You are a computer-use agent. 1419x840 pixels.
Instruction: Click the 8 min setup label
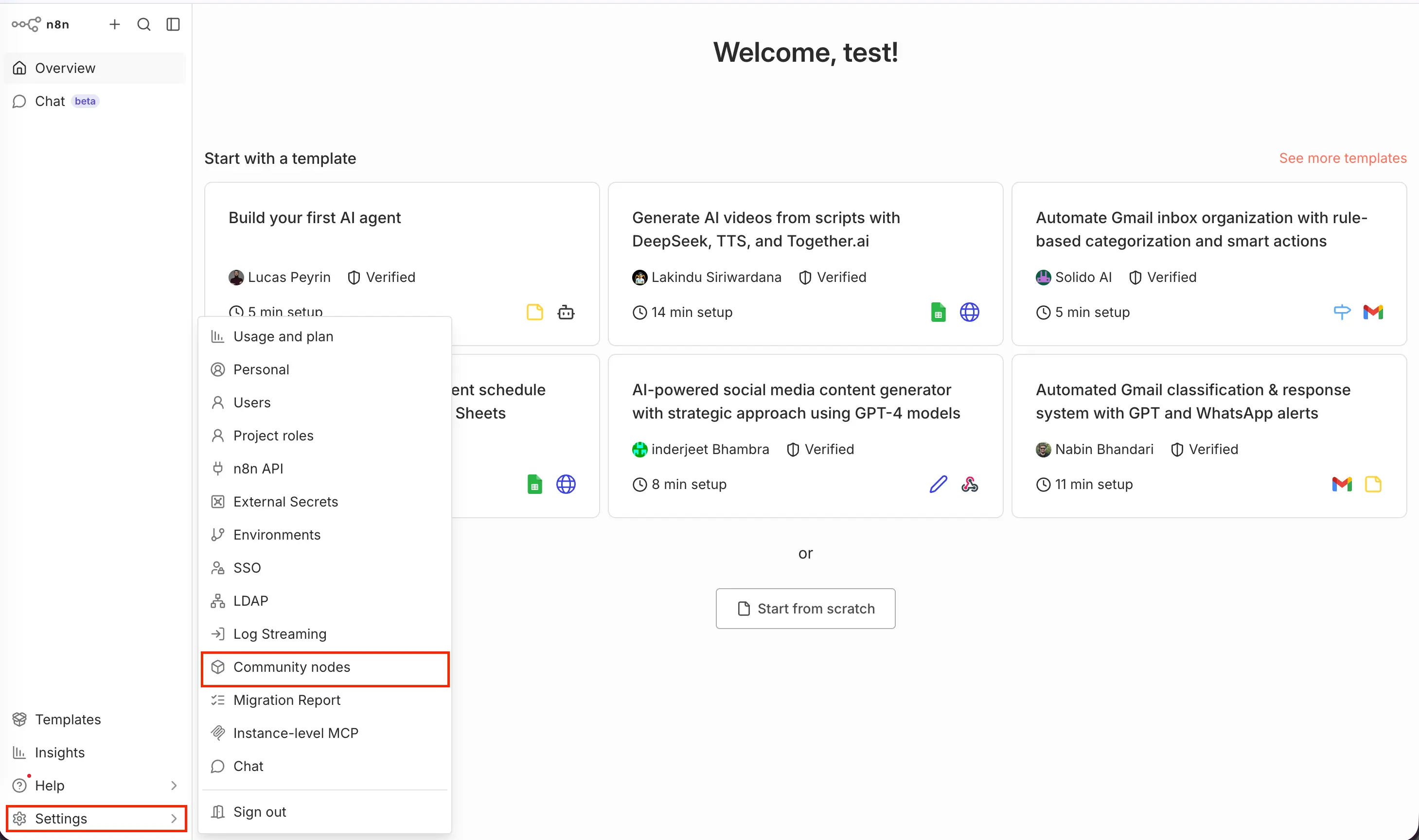tap(689, 485)
